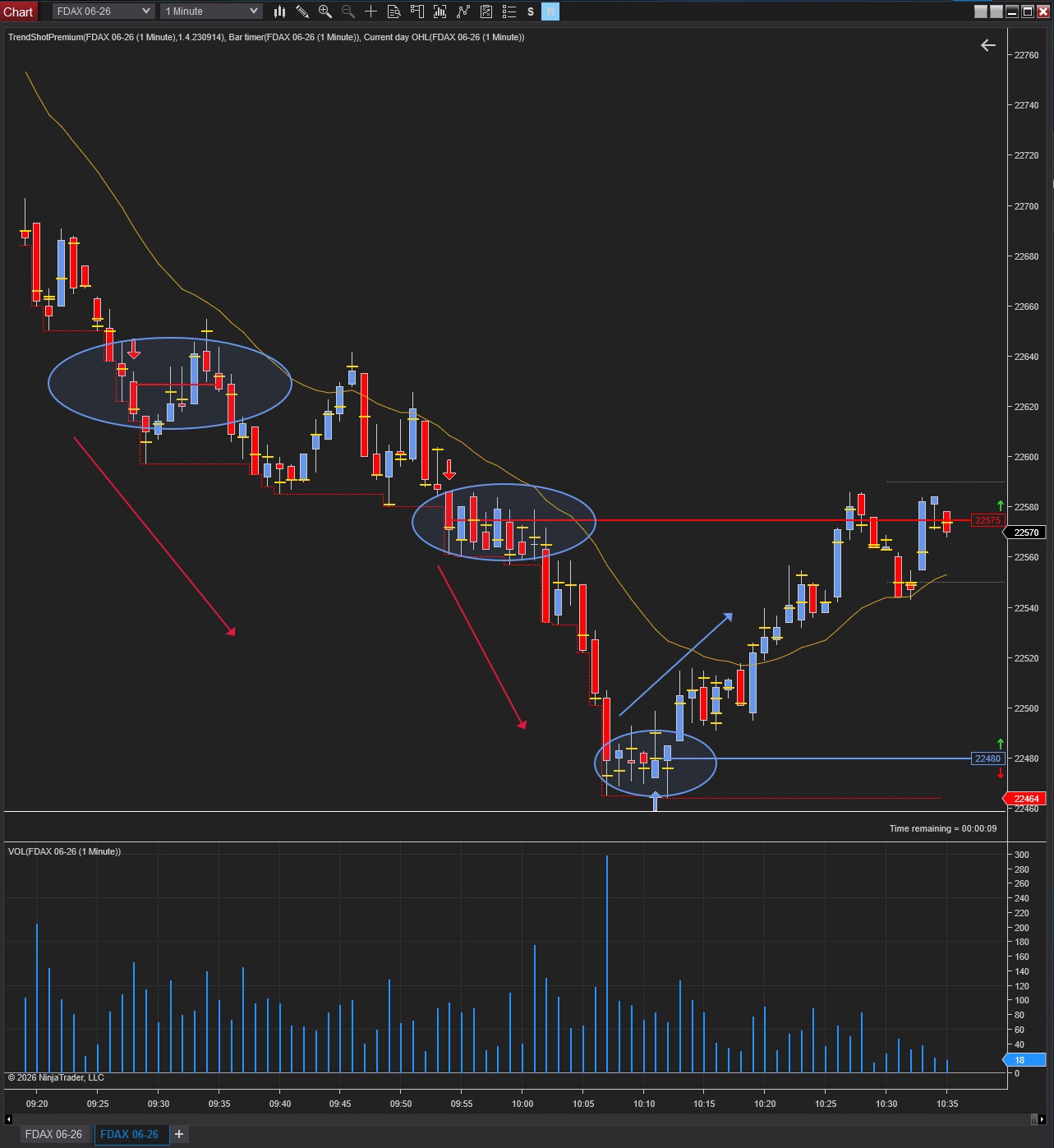
Task: Click the 100 volume axis label
Action: click(x=1022, y=1000)
